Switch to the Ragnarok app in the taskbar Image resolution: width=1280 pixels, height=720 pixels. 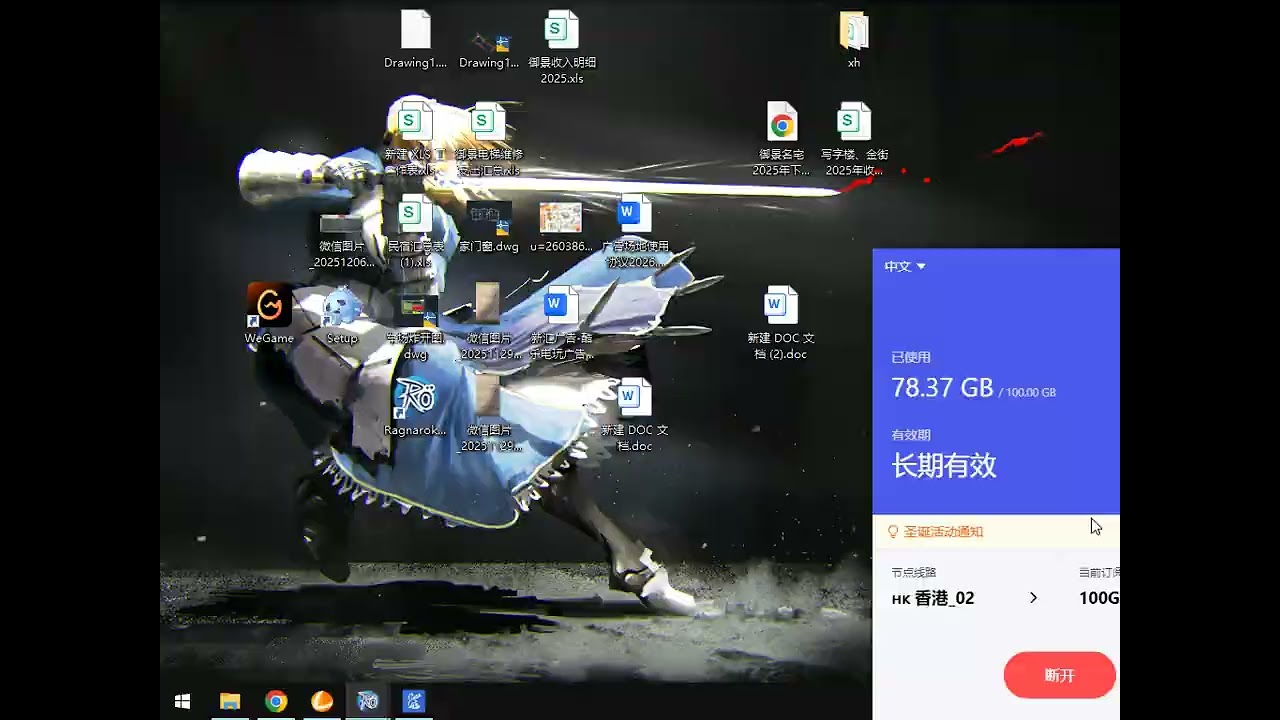pyautogui.click(x=368, y=702)
